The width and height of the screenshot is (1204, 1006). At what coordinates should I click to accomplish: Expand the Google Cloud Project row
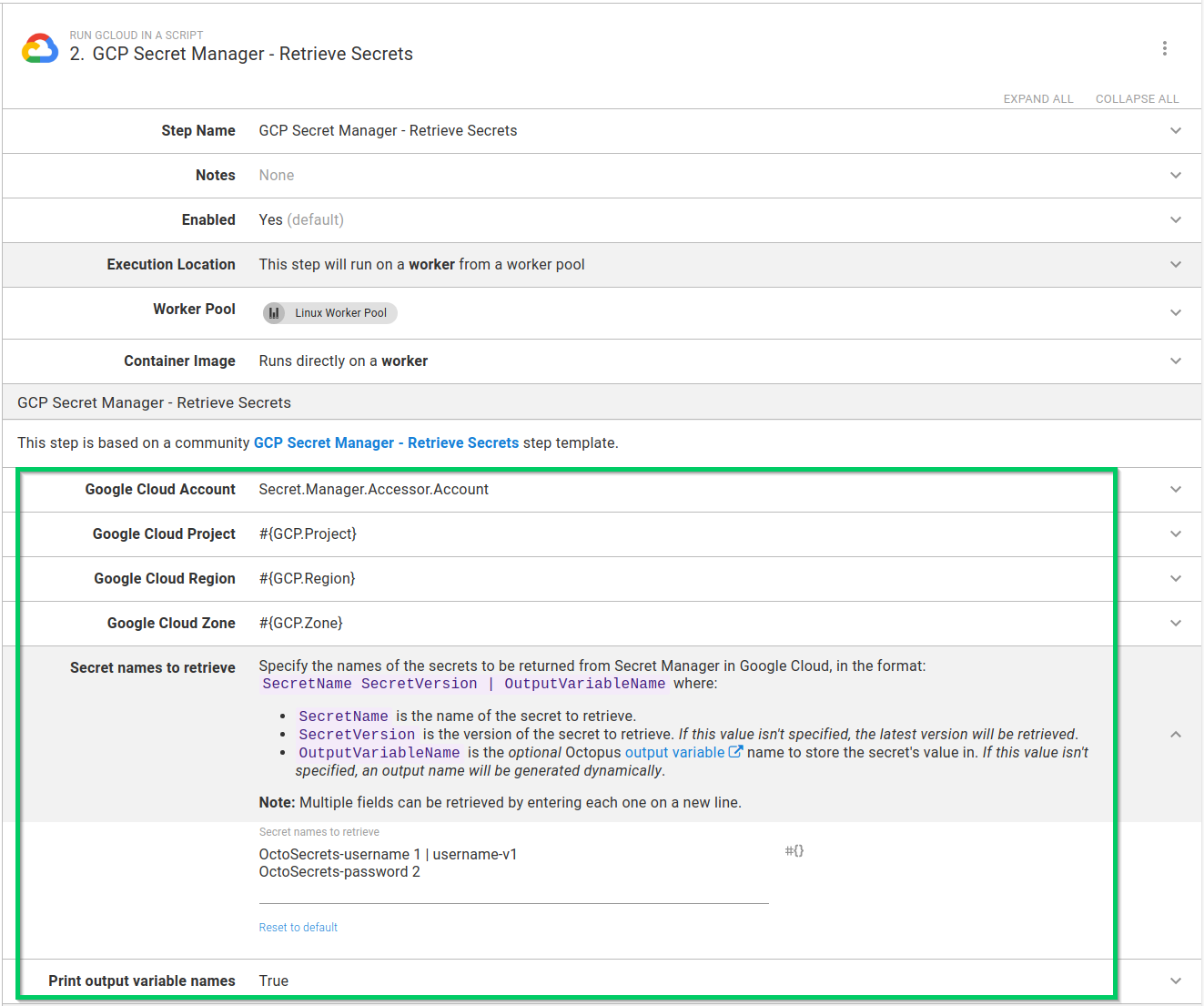[x=1175, y=533]
